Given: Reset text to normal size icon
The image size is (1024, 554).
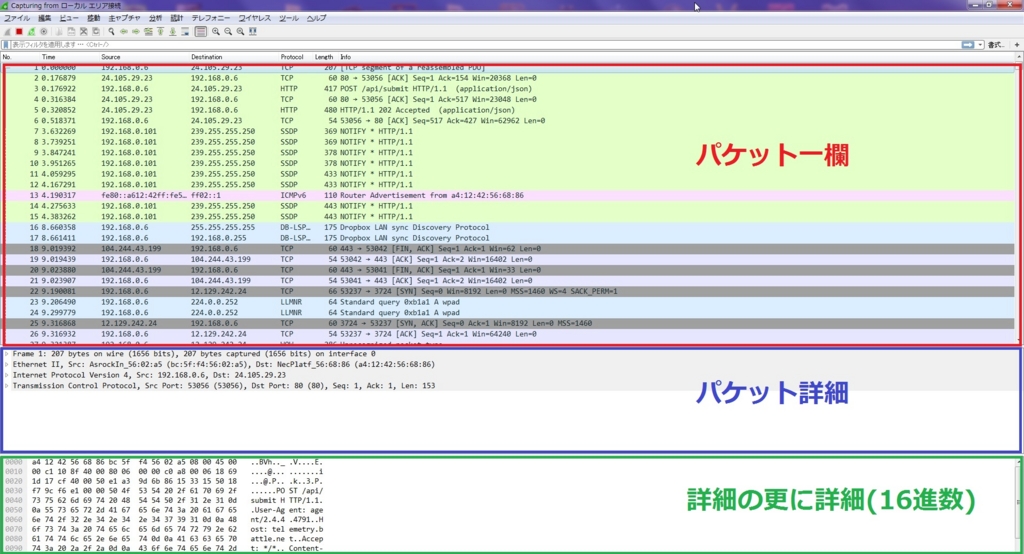Looking at the screenshot, I should 240,31.
